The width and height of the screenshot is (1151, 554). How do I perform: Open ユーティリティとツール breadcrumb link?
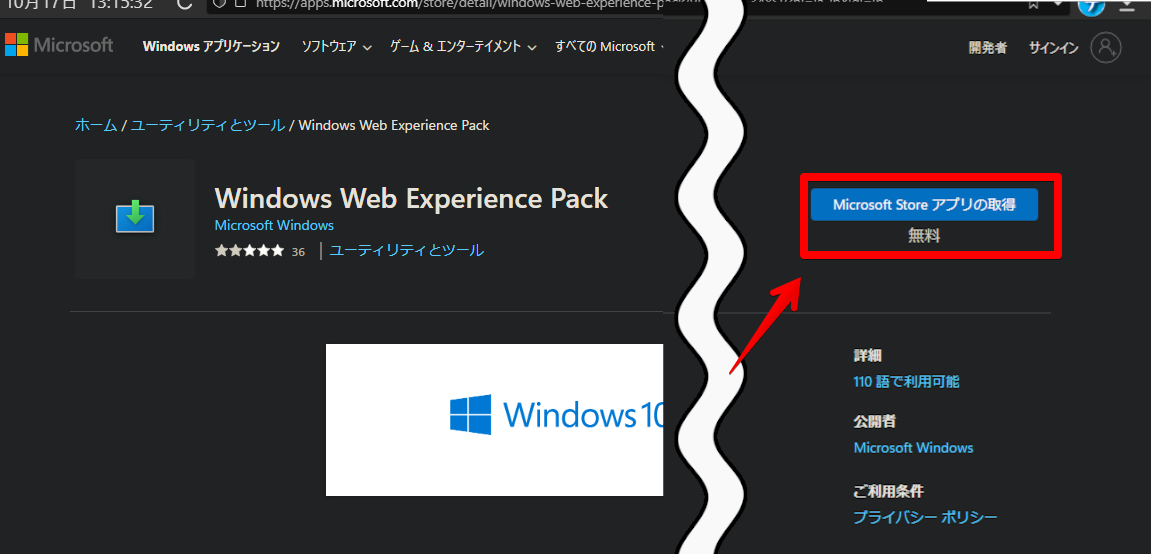click(x=208, y=125)
